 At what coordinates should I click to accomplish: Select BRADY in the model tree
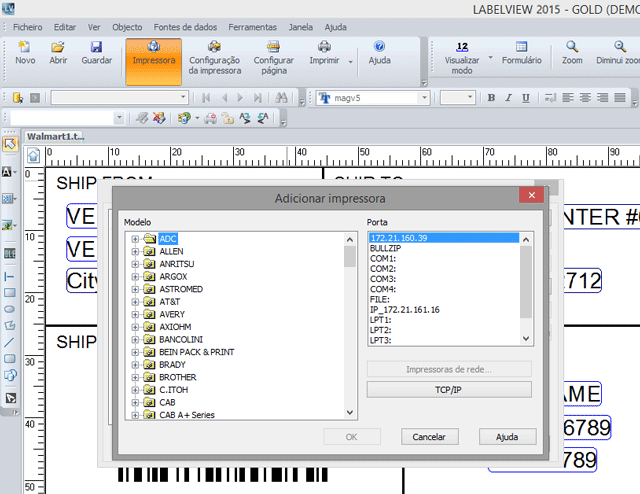coord(172,365)
